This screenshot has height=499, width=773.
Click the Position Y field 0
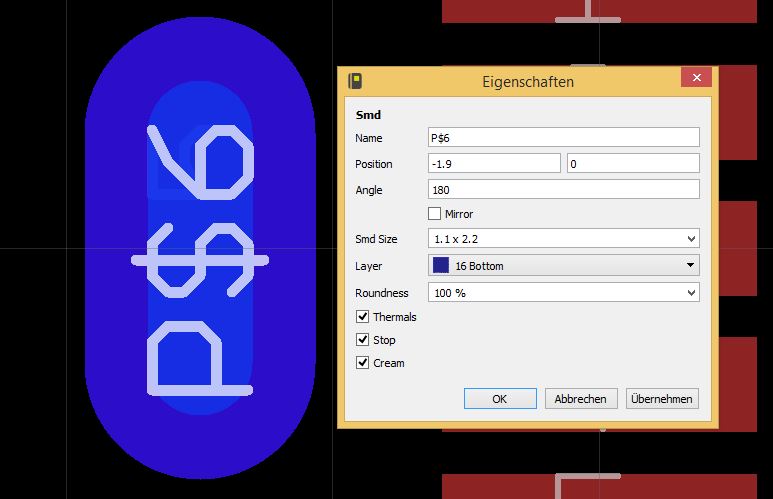pos(633,164)
